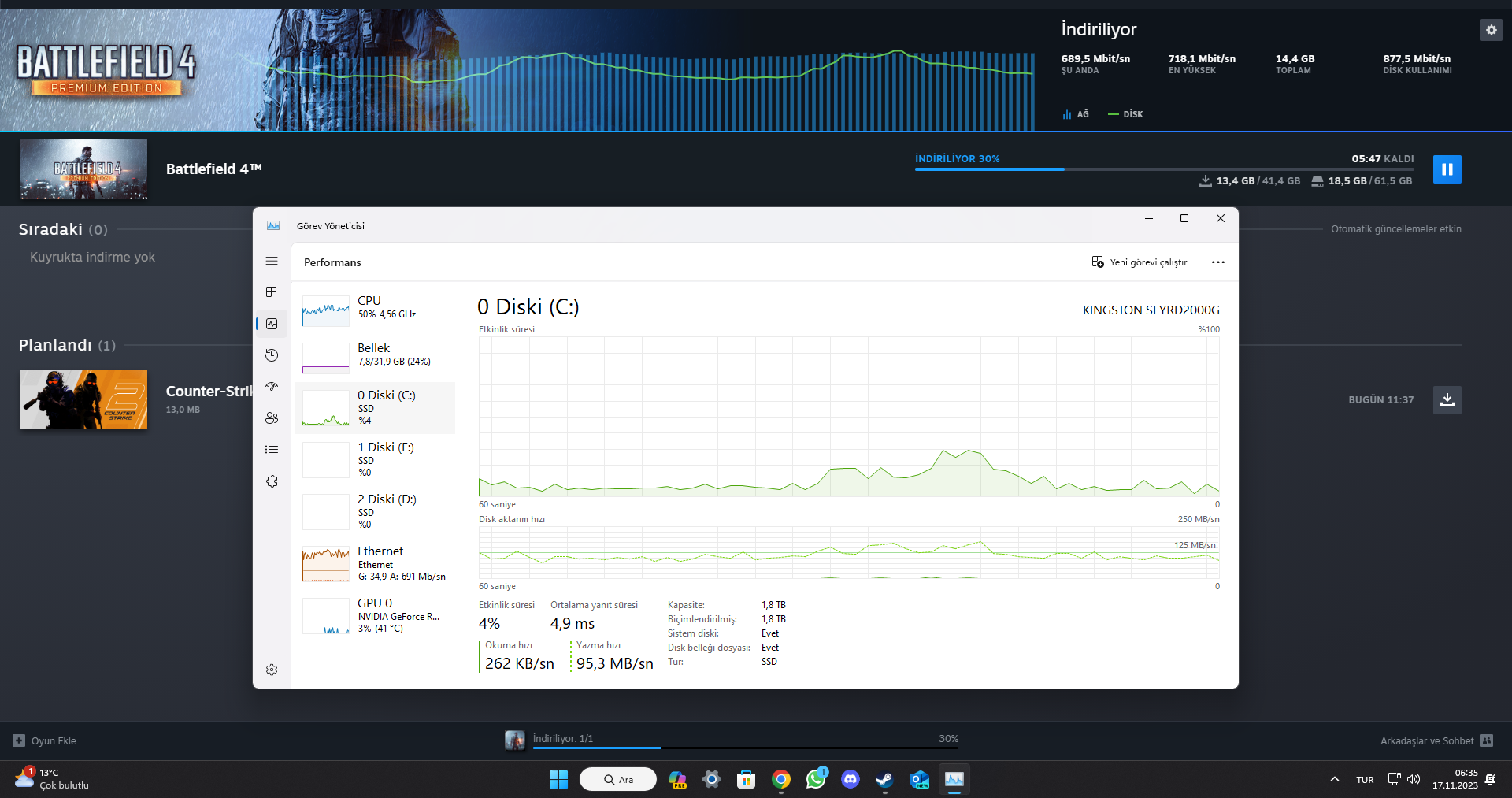1512x798 pixels.
Task: Start Counter-Strike 2 download now
Action: (x=1447, y=400)
